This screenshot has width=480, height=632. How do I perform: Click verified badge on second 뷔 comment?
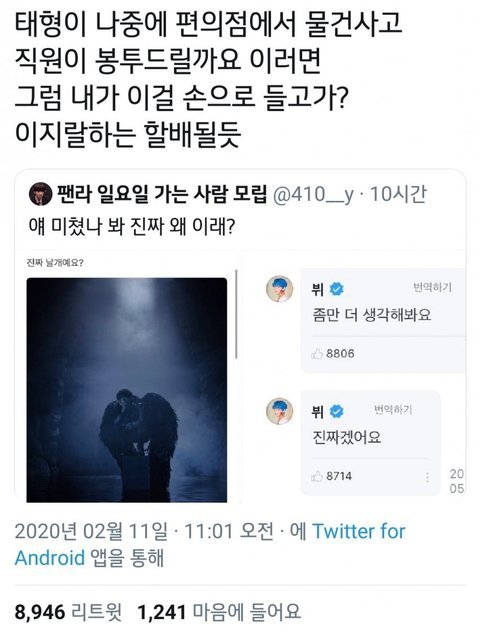(x=337, y=412)
